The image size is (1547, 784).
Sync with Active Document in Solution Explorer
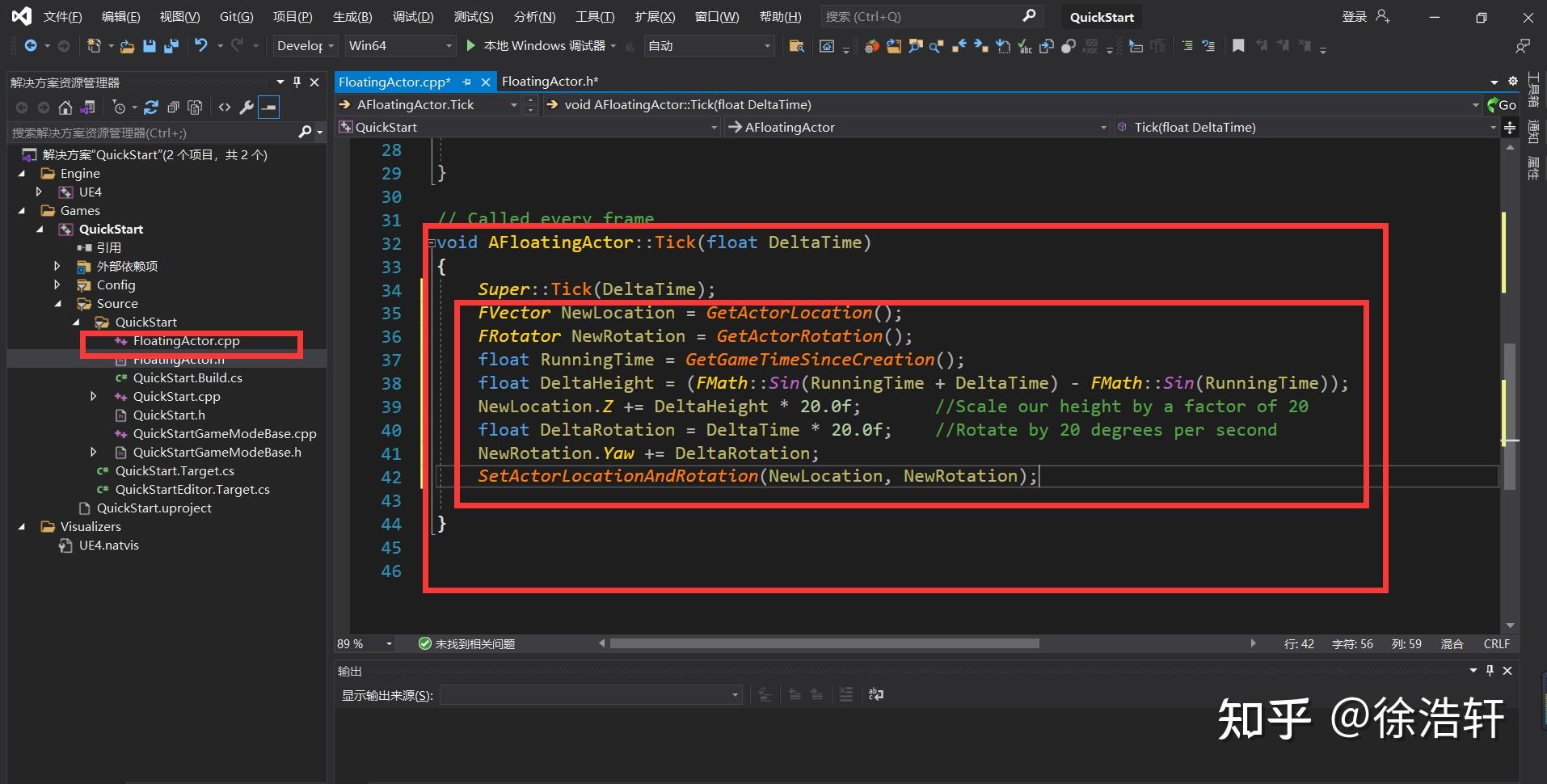coord(150,107)
